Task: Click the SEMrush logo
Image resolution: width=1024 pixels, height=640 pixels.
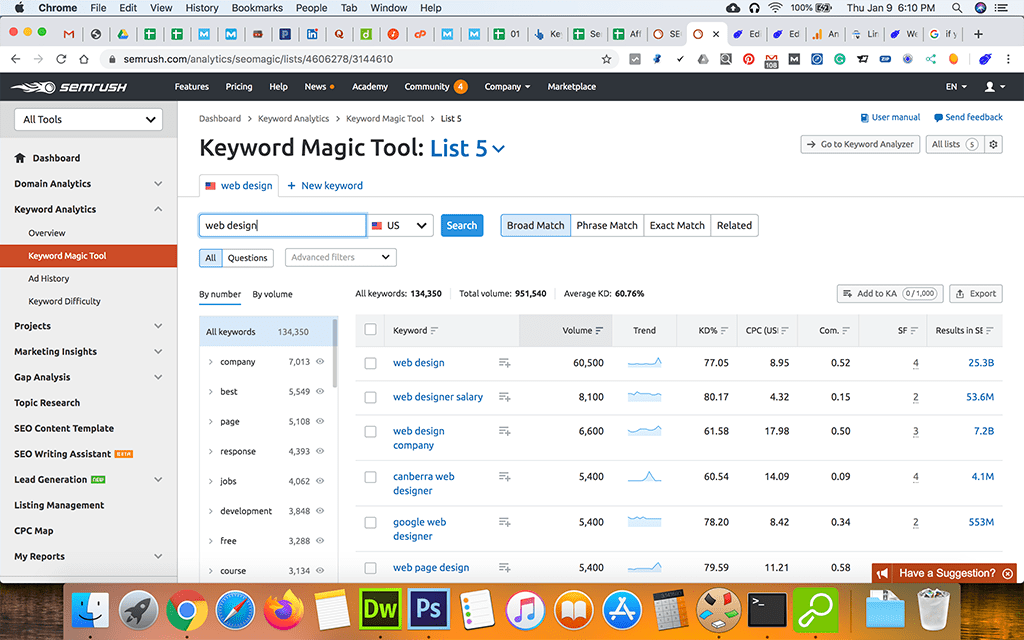Action: 69,87
